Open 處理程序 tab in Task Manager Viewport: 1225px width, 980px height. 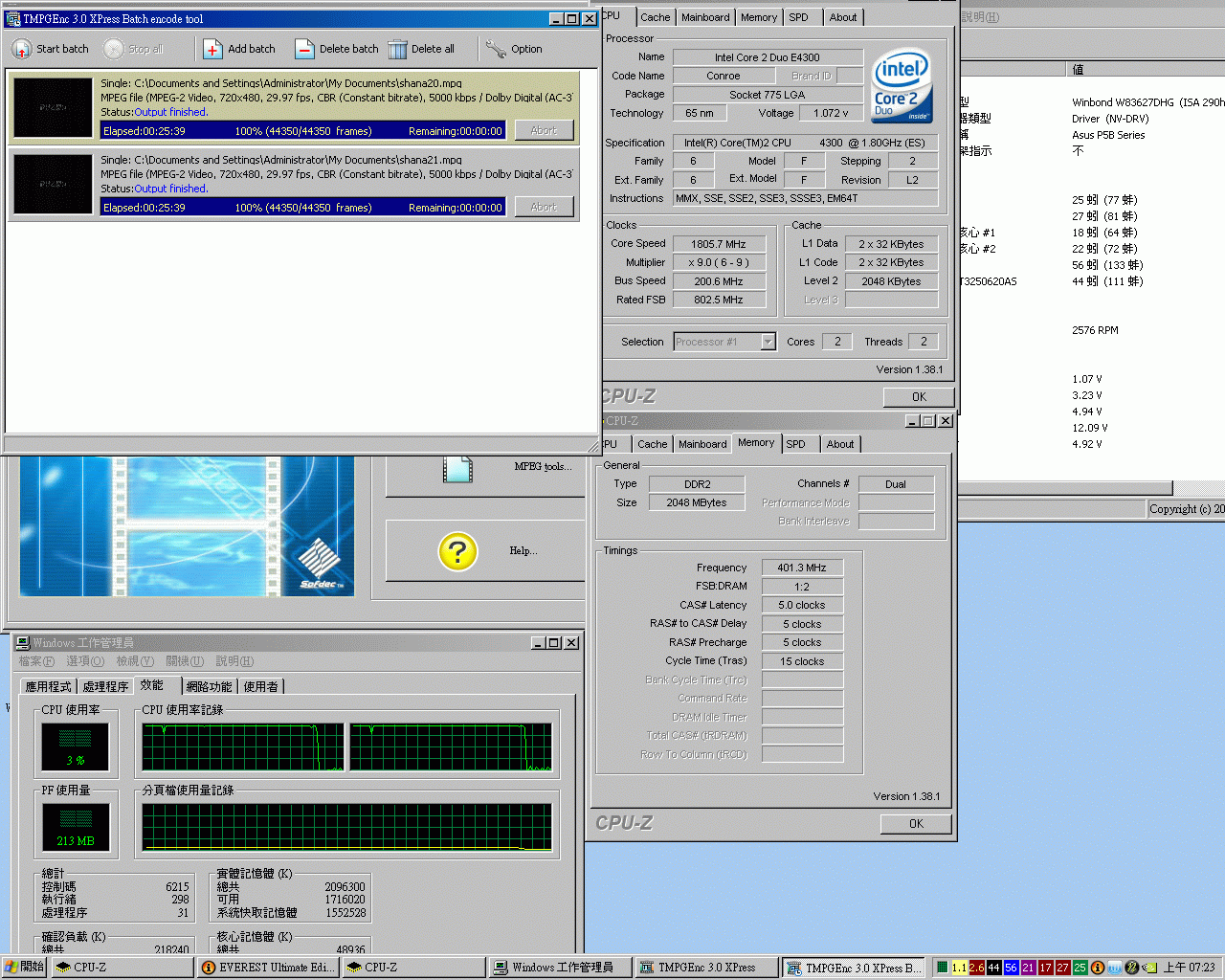click(x=105, y=686)
